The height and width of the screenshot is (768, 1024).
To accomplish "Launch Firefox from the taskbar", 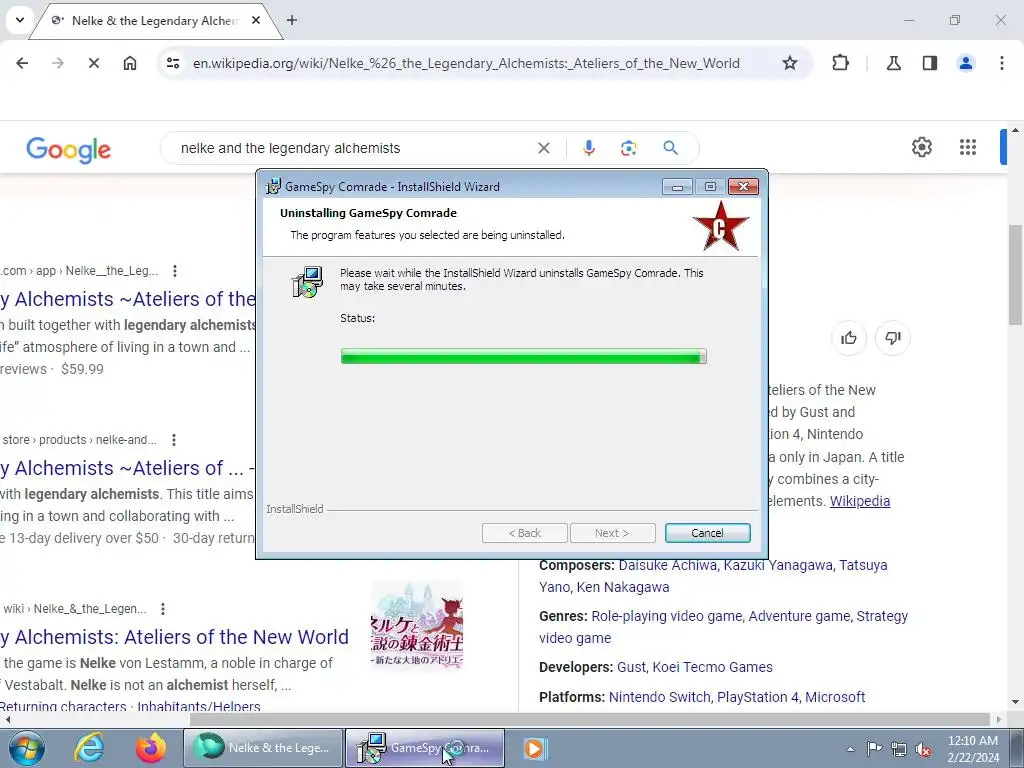I will [150, 748].
